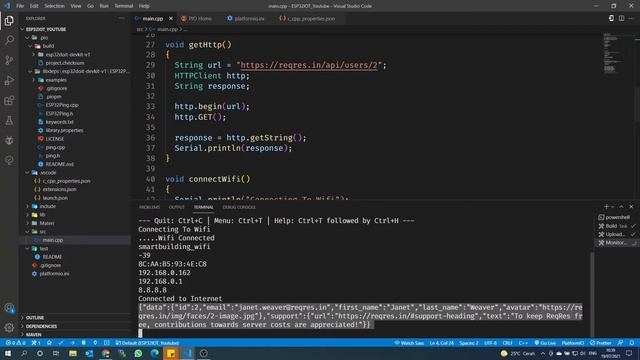Open the PlatformIO alien head view
640x360 pixels.
(9, 140)
